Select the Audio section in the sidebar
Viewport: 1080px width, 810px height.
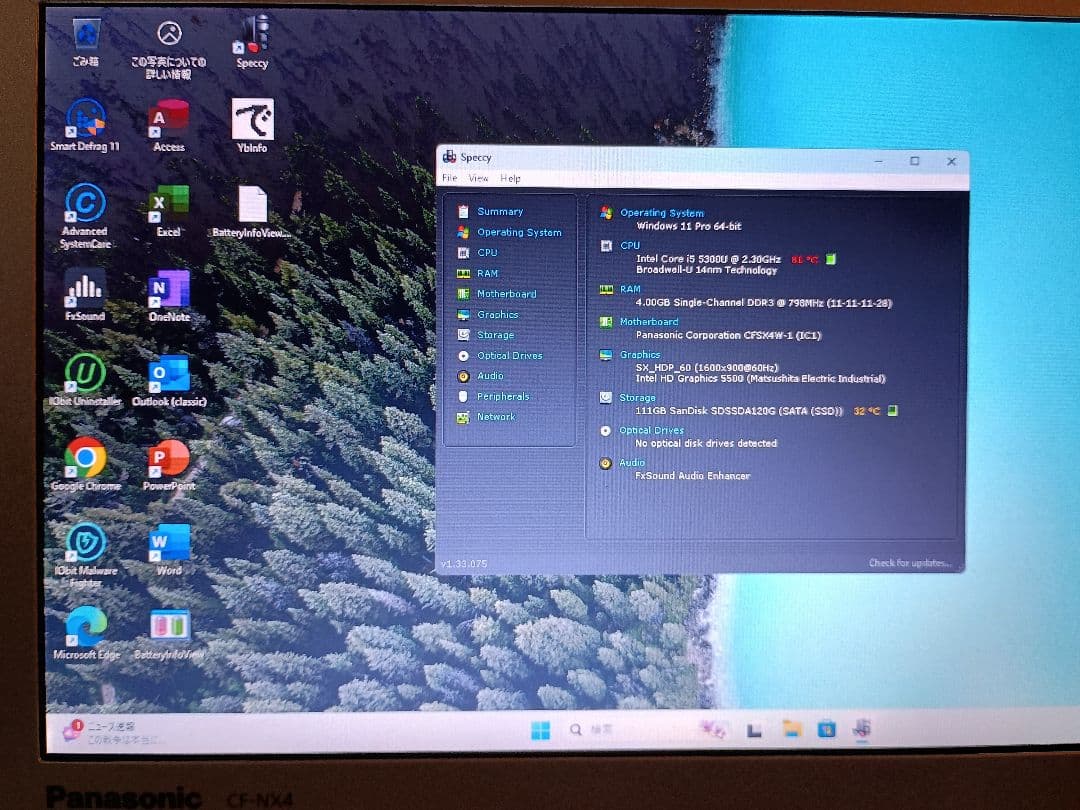point(490,376)
